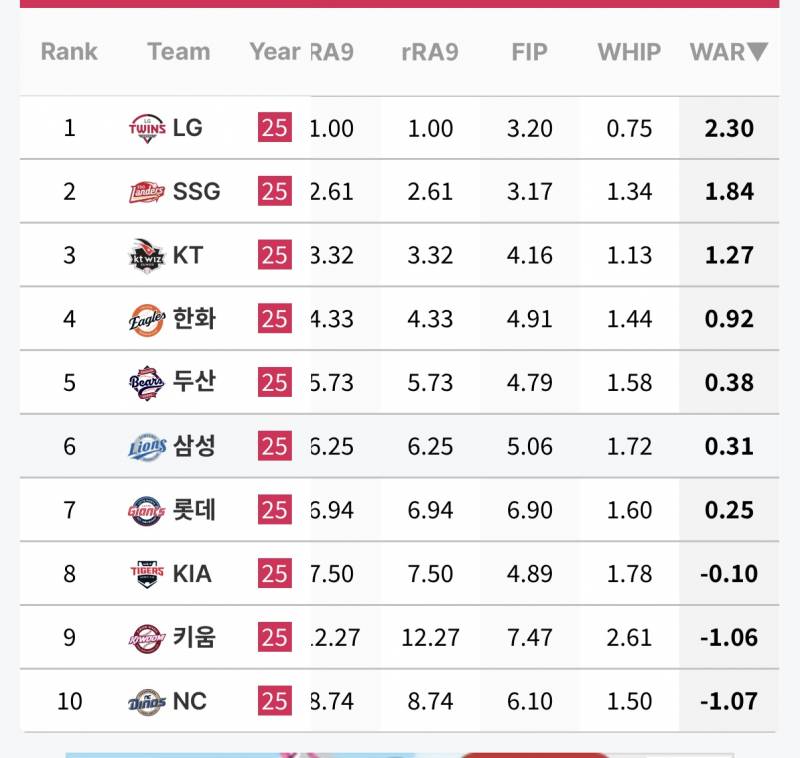This screenshot has height=758, width=800.
Task: Click the Year column header
Action: click(274, 52)
